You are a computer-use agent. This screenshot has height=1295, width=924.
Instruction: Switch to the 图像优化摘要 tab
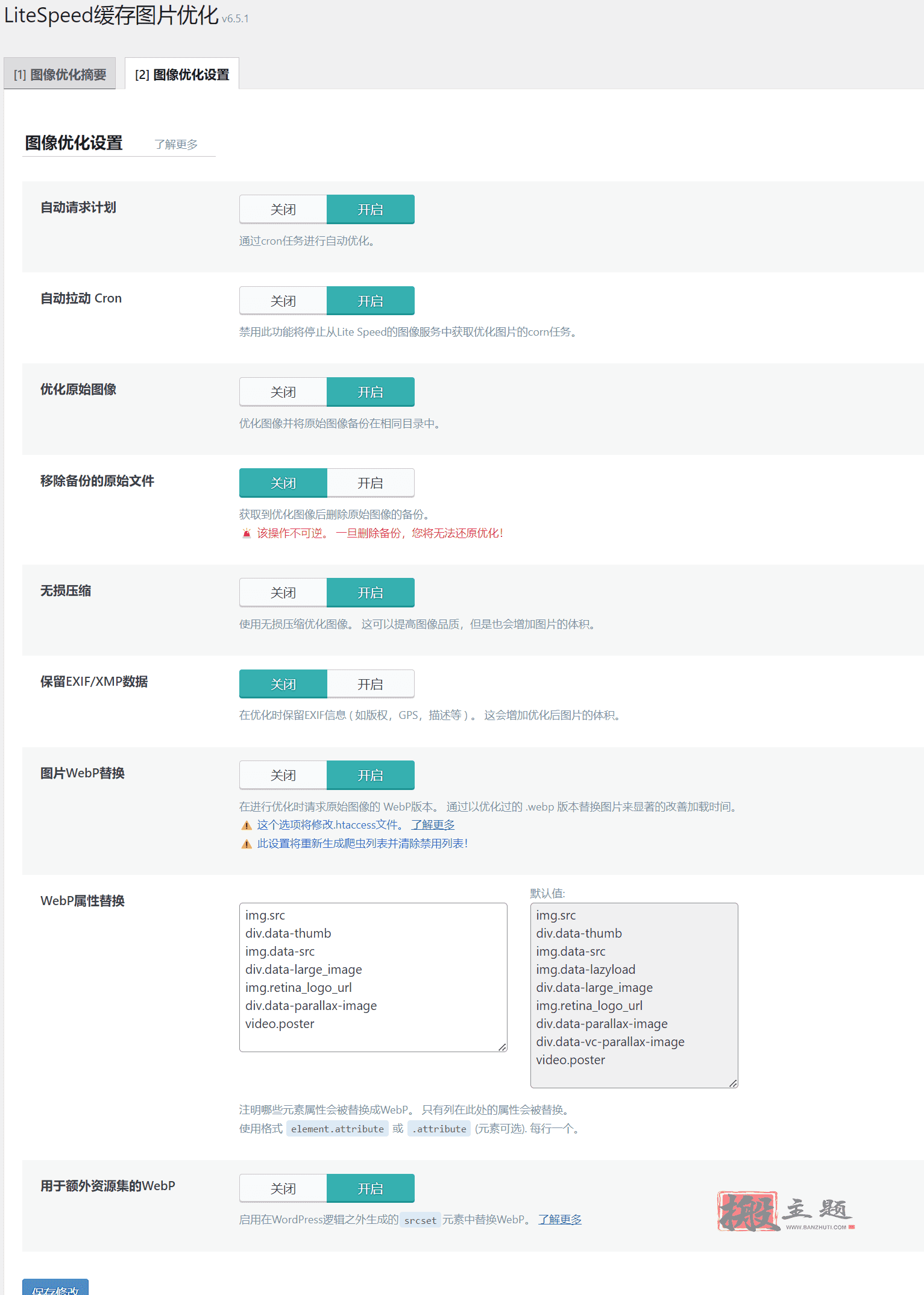(x=60, y=74)
